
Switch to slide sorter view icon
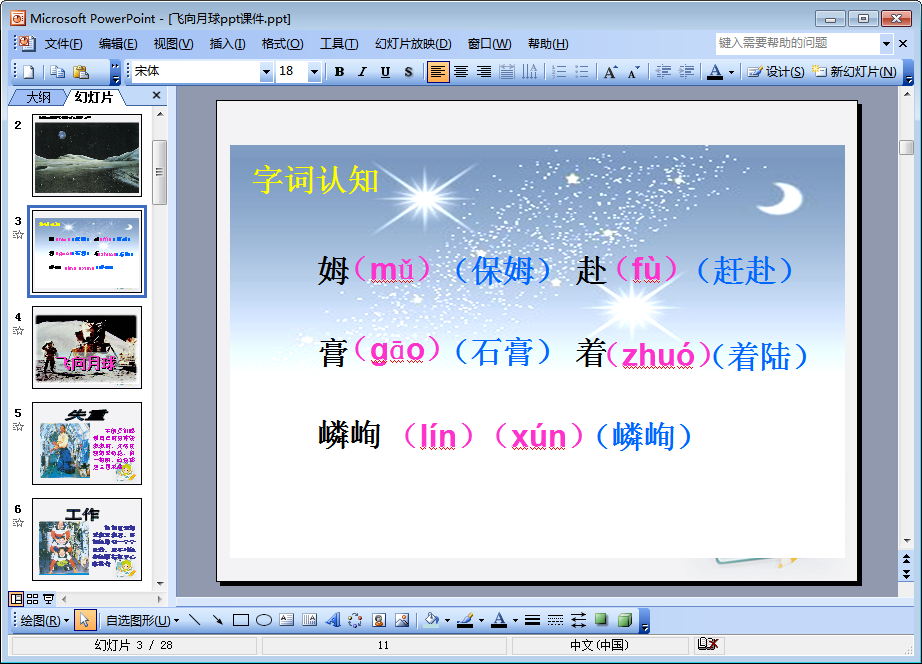[32, 599]
